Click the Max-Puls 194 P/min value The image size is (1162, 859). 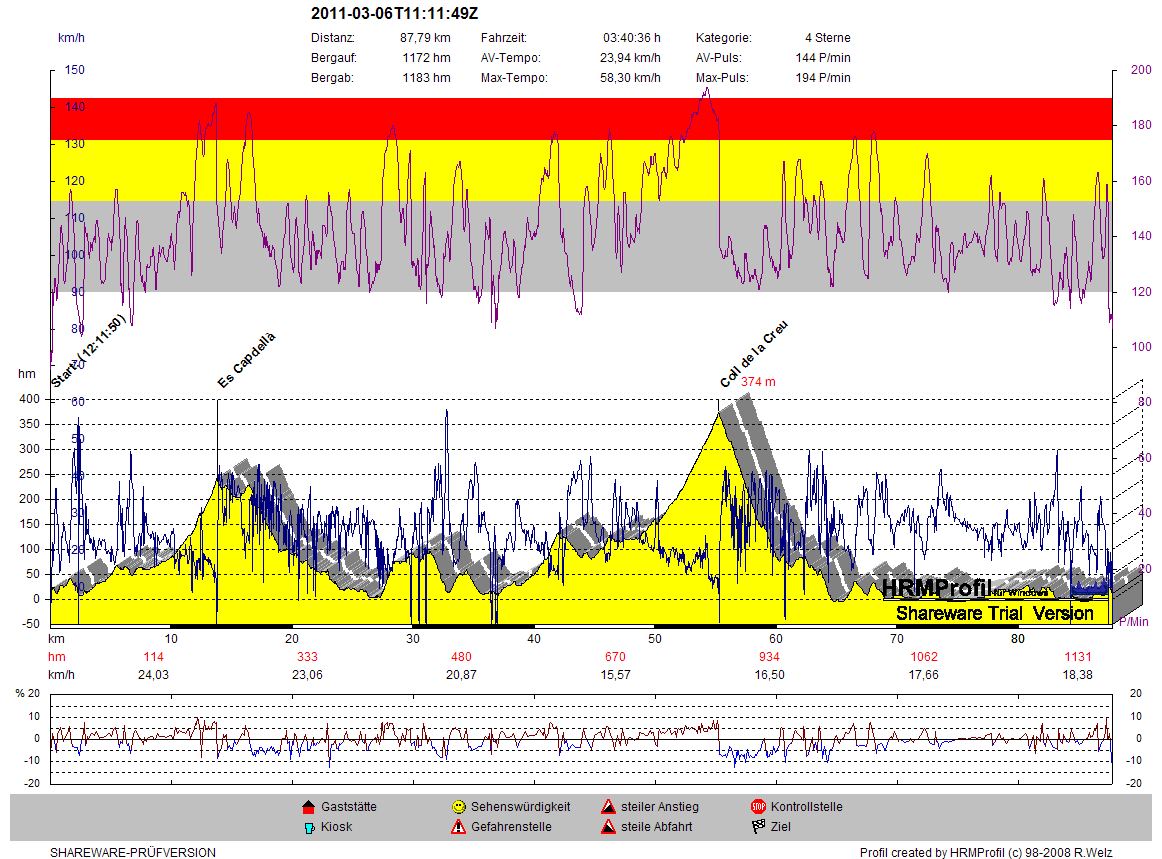(823, 78)
